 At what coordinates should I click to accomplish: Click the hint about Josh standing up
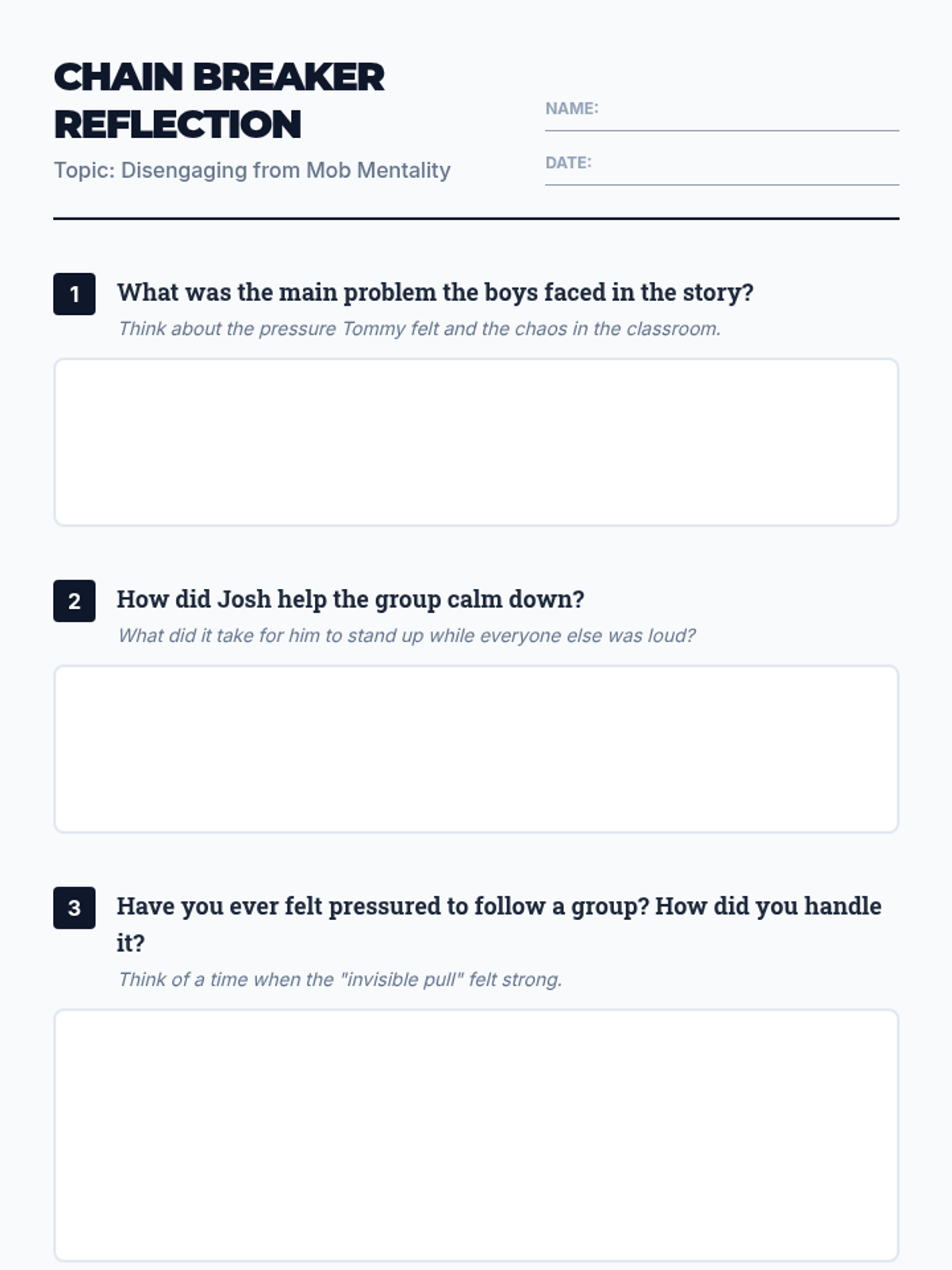(x=406, y=636)
